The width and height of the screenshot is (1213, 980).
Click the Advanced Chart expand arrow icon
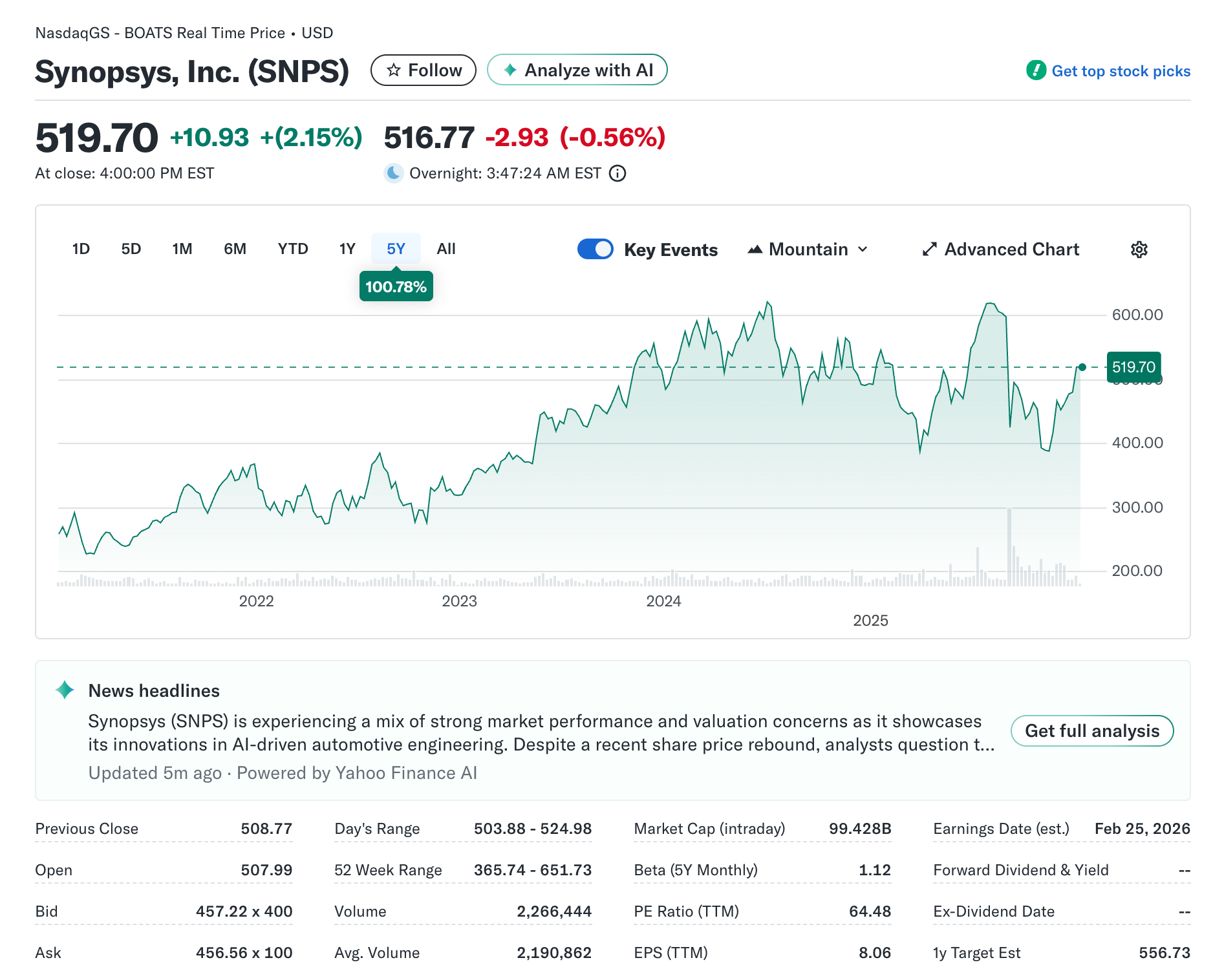[929, 250]
